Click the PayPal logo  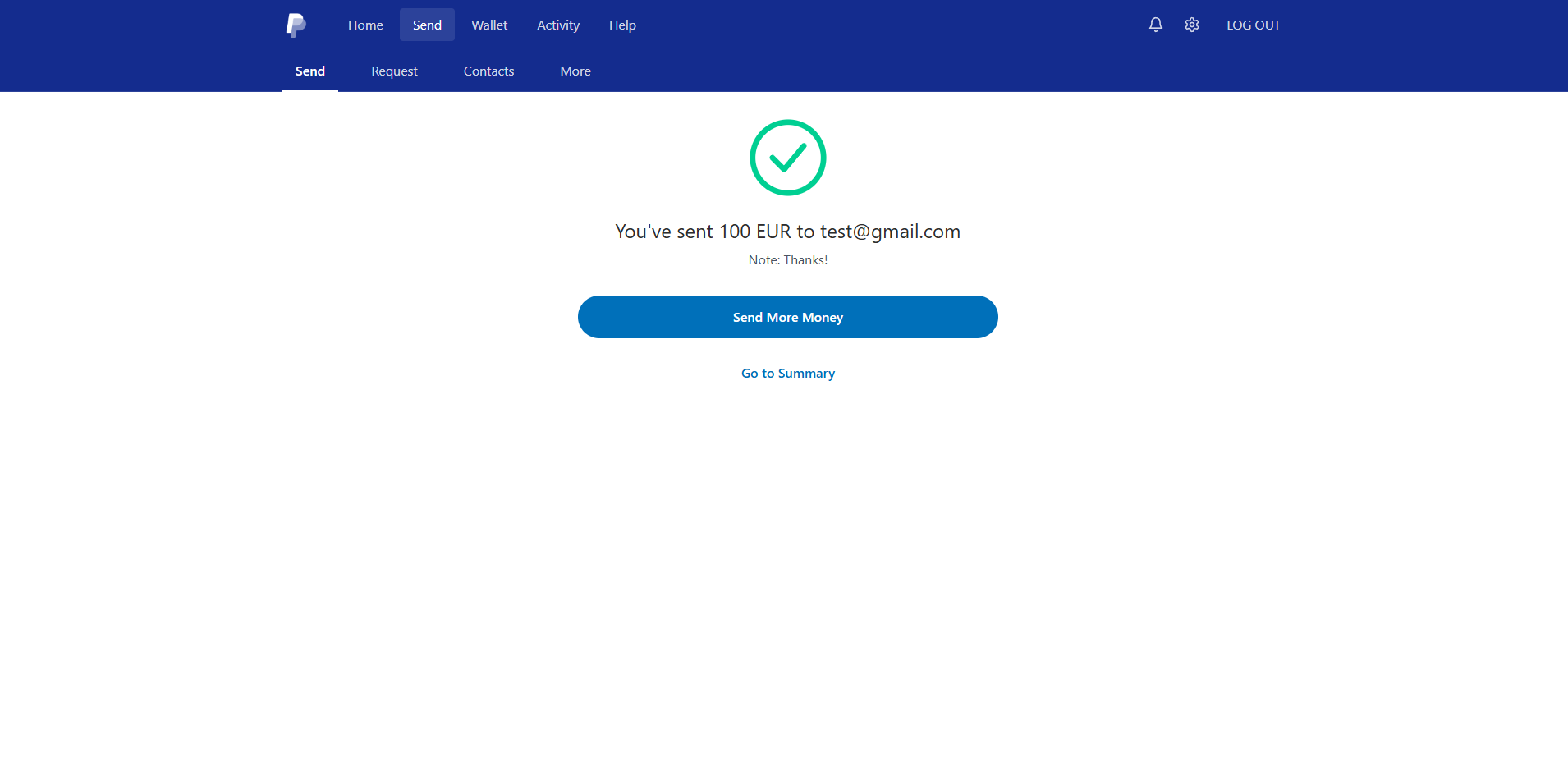click(296, 25)
